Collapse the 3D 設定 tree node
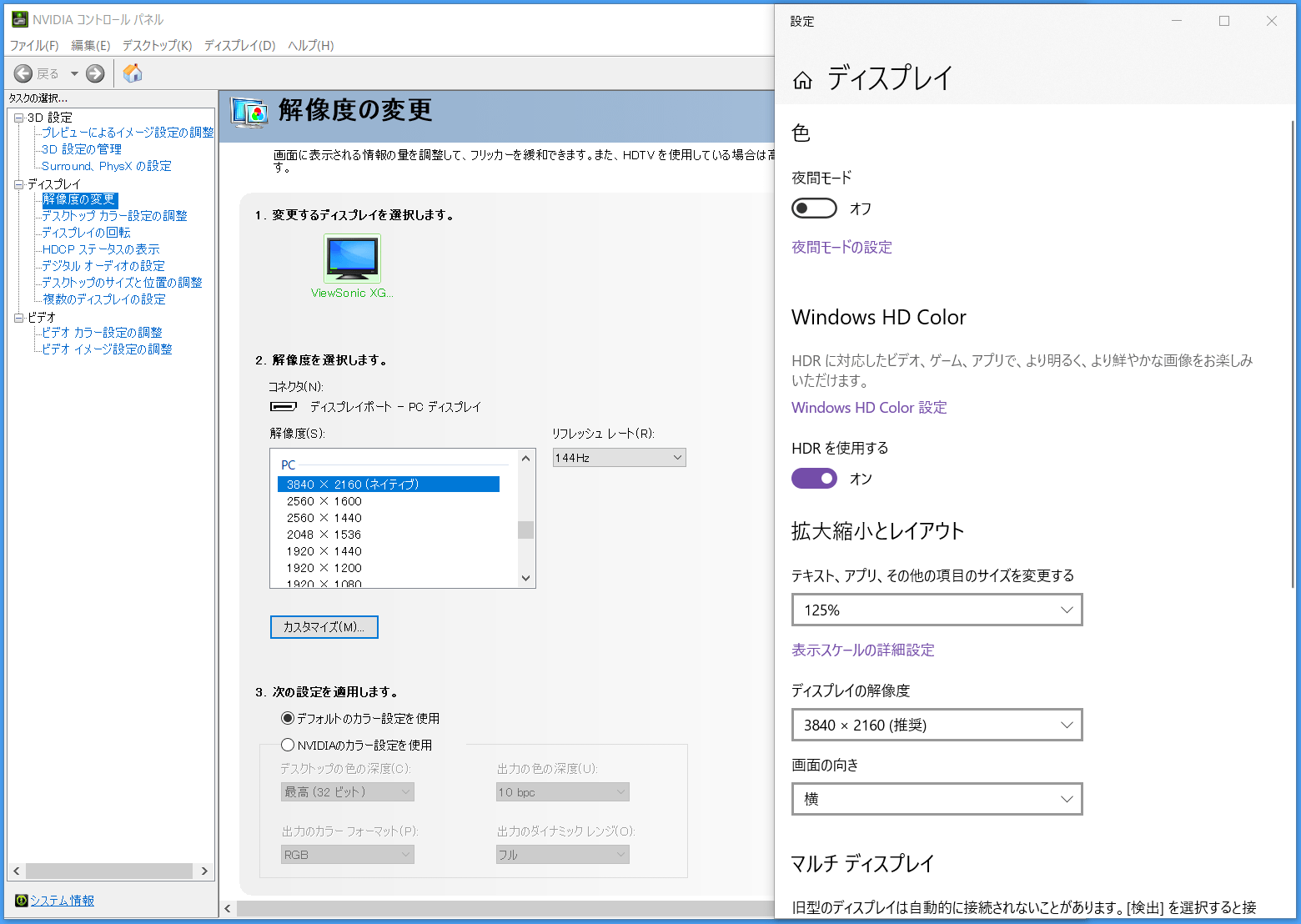The image size is (1301, 924). coord(19,118)
